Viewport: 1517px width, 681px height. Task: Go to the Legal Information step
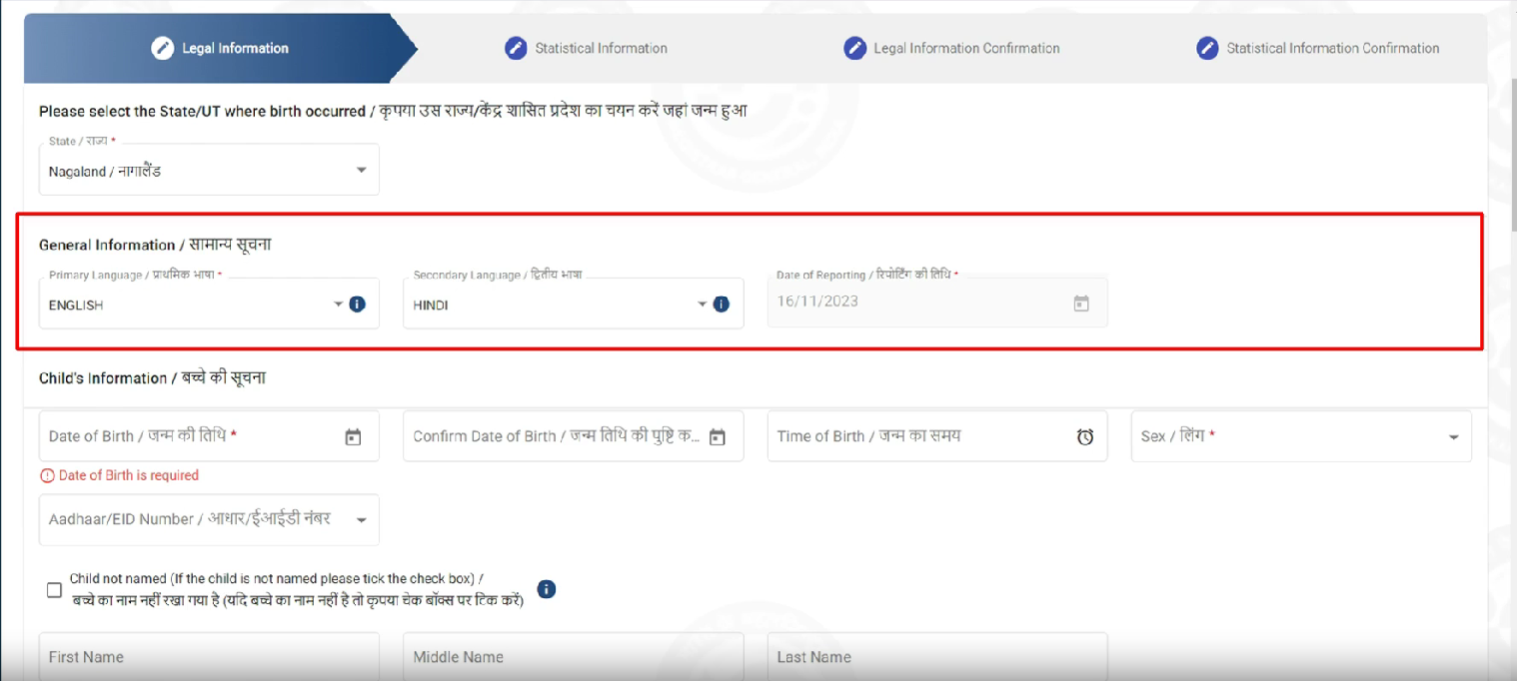[x=220, y=48]
